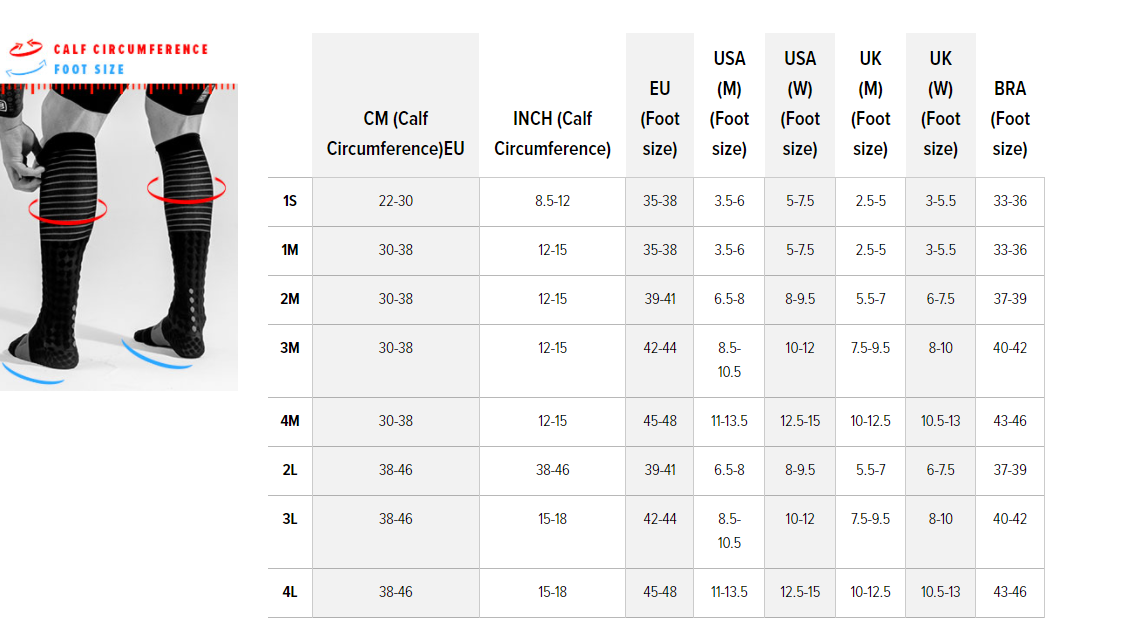Screen dimensions: 1146x625
Task: Click the UK (M) (Foot size) header
Action: 870,103
